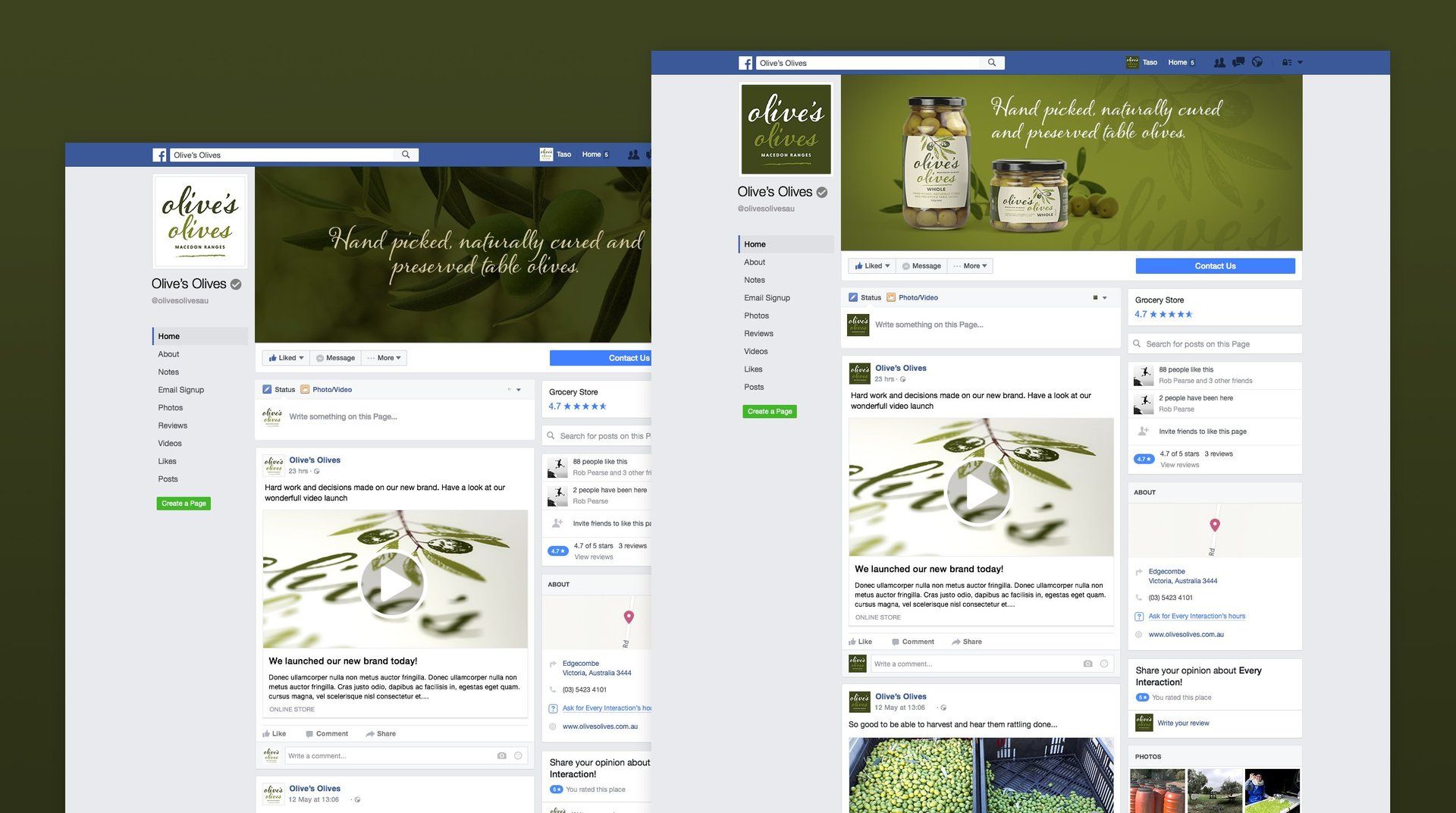Open www.olivesolives.com.au link in right window
Screen dimensions: 1456x813
(x=1186, y=635)
